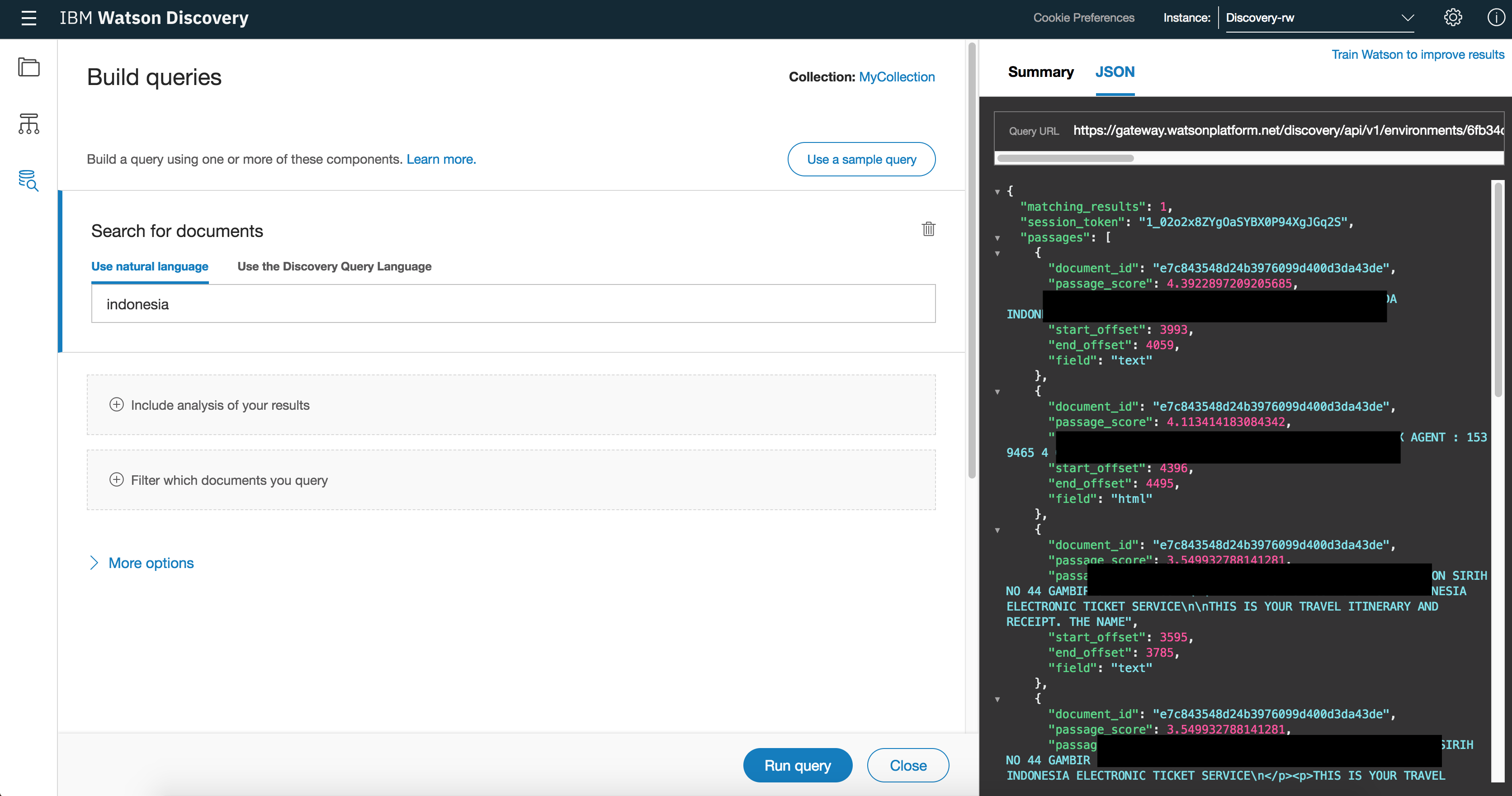Click the Run query button

click(x=797, y=765)
